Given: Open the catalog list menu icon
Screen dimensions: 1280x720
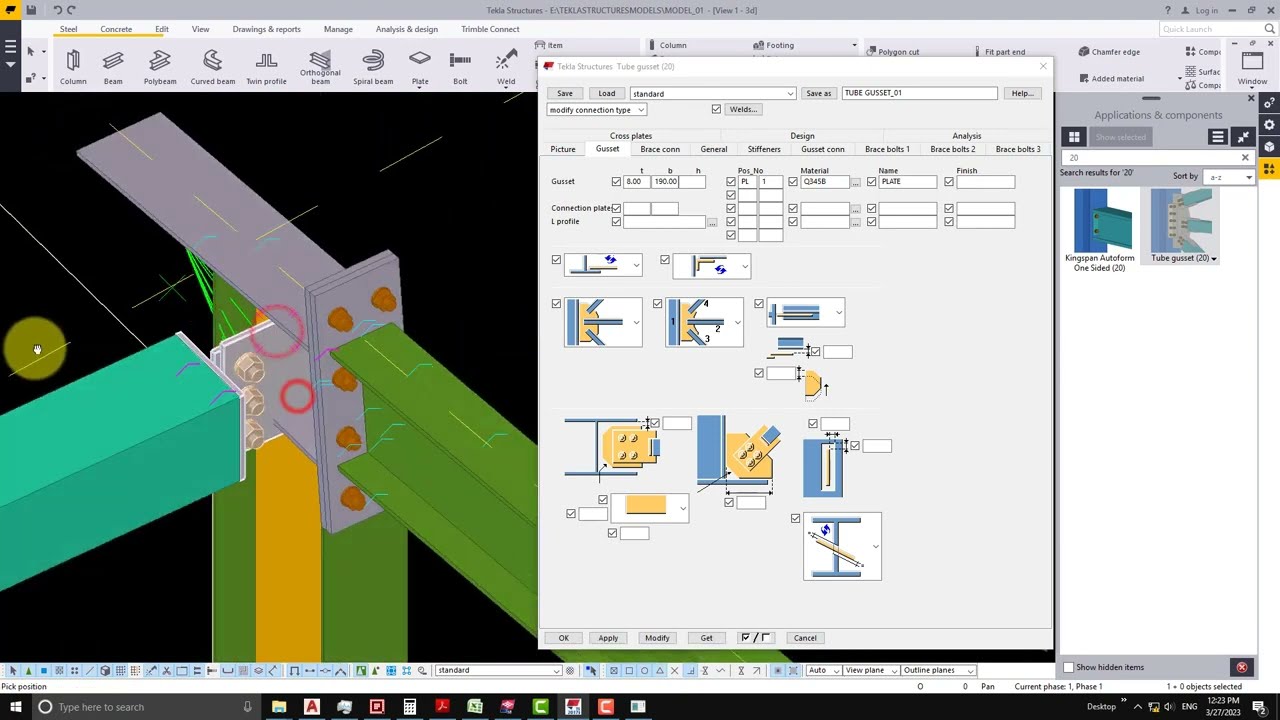Looking at the screenshot, I should [1217, 137].
